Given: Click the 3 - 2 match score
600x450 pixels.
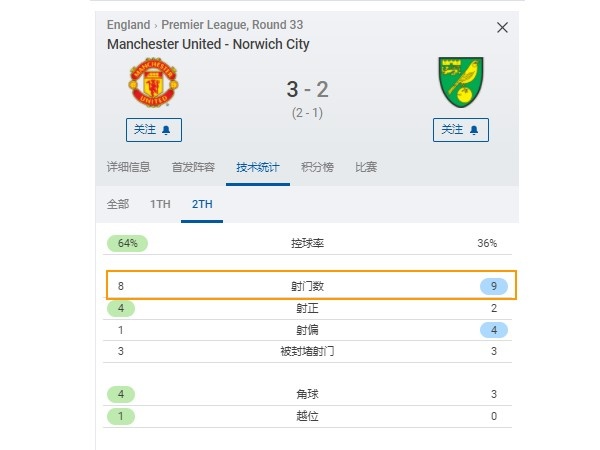Looking at the screenshot, I should coord(307,89).
